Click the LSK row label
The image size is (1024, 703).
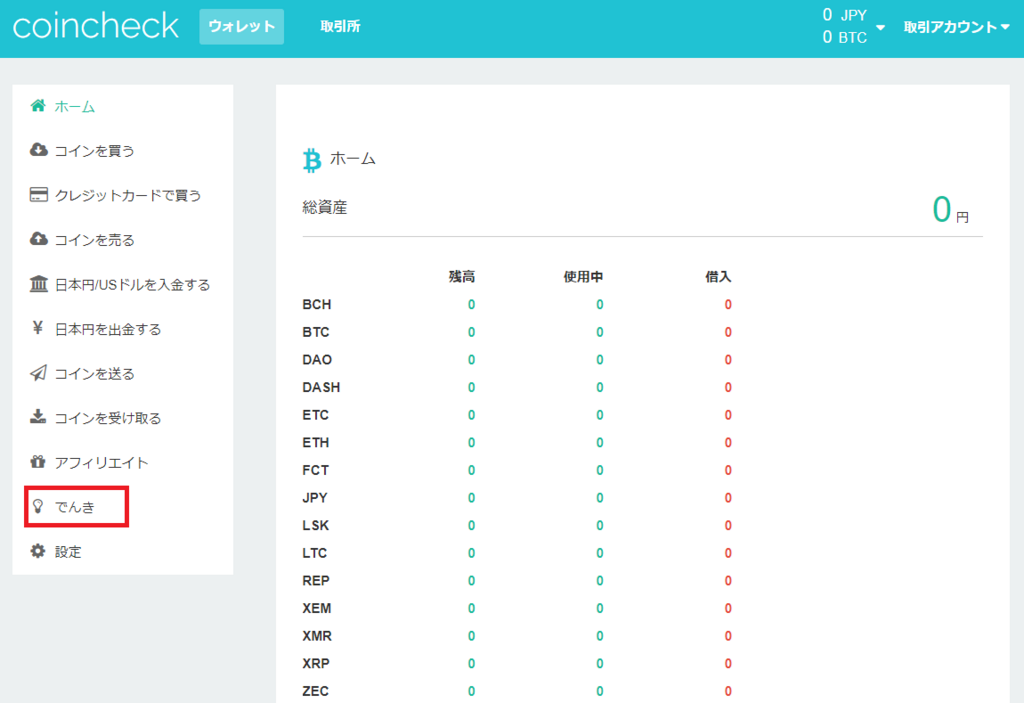315,525
